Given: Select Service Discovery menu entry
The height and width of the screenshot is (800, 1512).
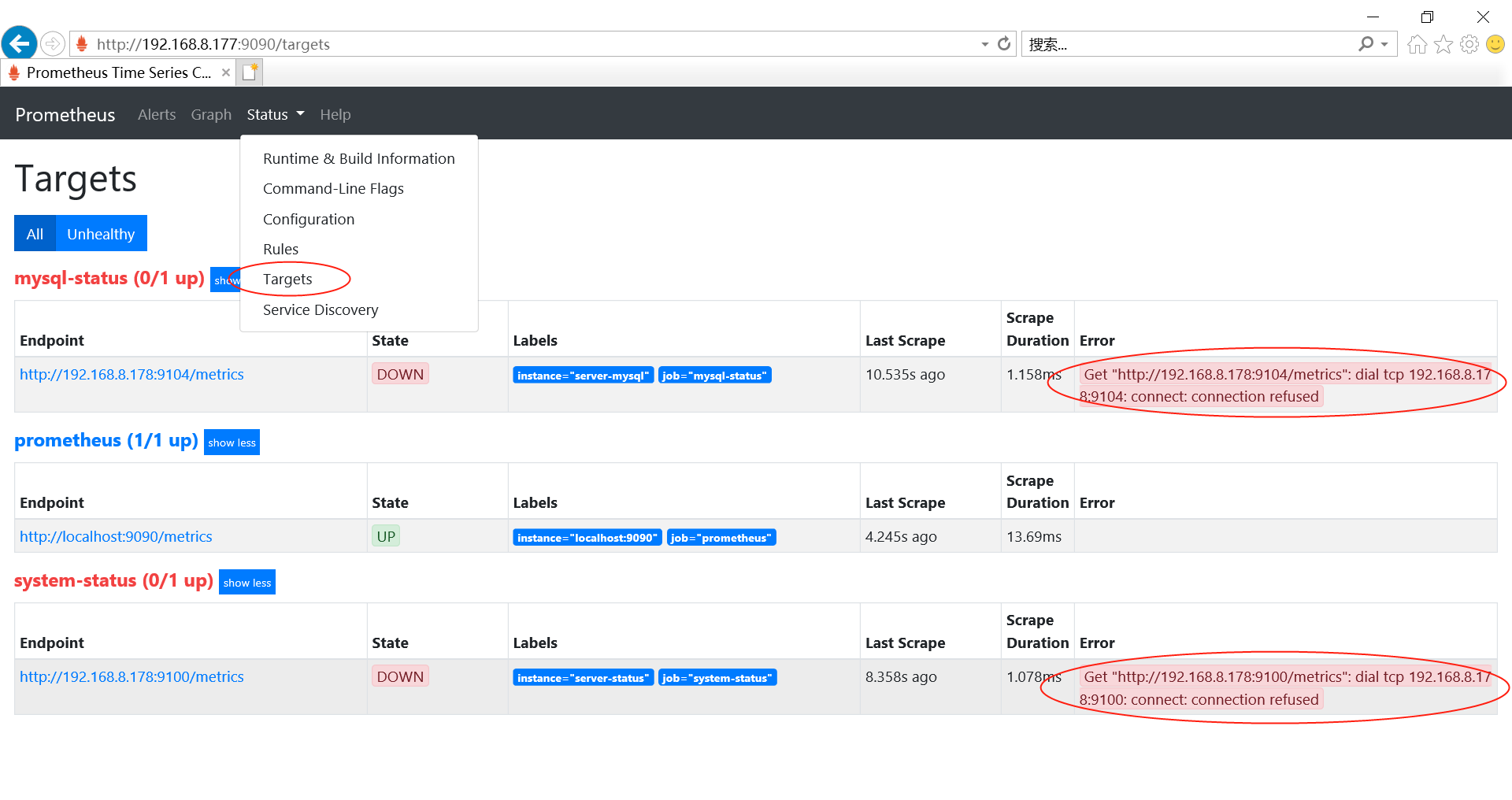Looking at the screenshot, I should pos(359,309).
